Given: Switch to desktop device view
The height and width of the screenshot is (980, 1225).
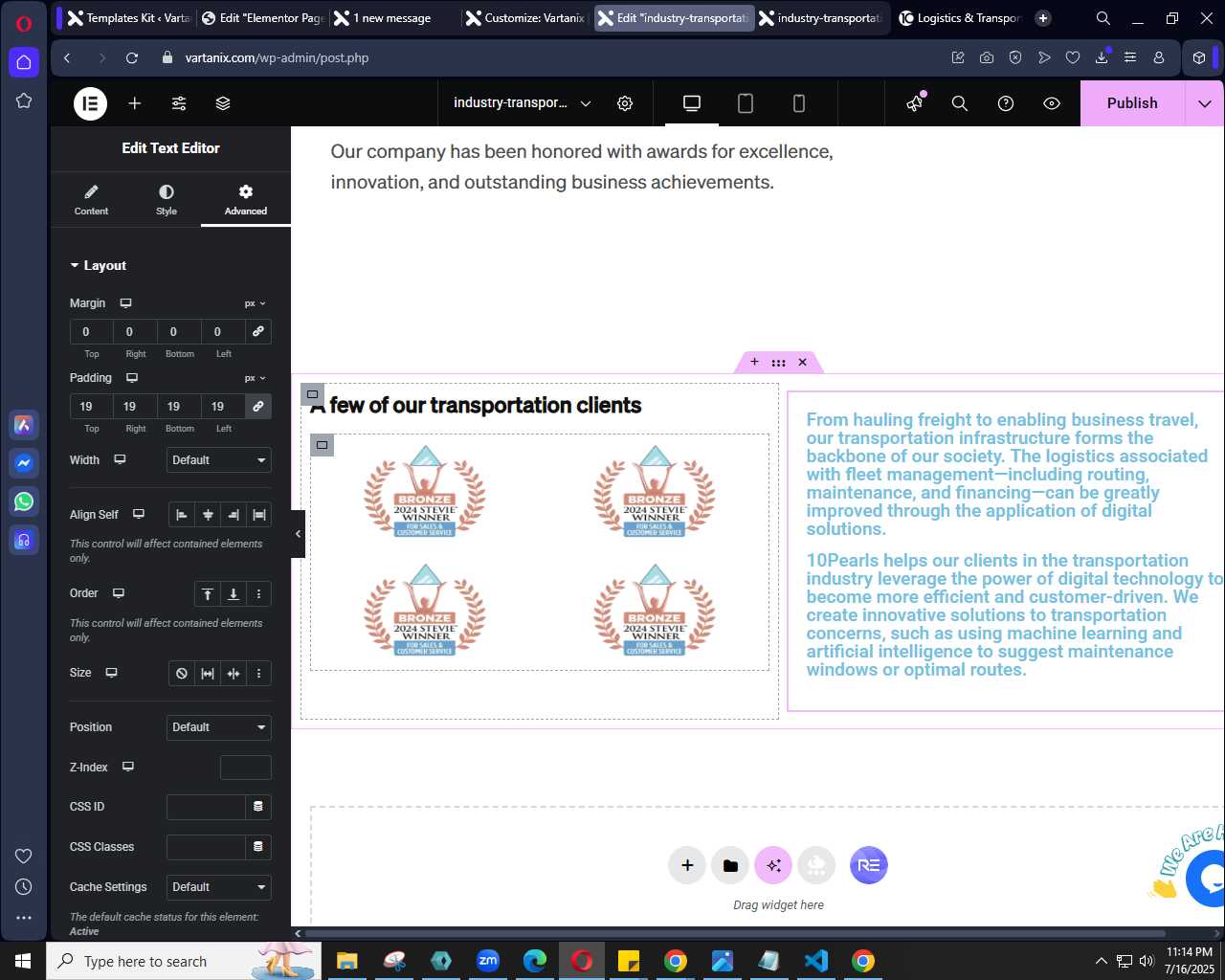Looking at the screenshot, I should [x=692, y=103].
